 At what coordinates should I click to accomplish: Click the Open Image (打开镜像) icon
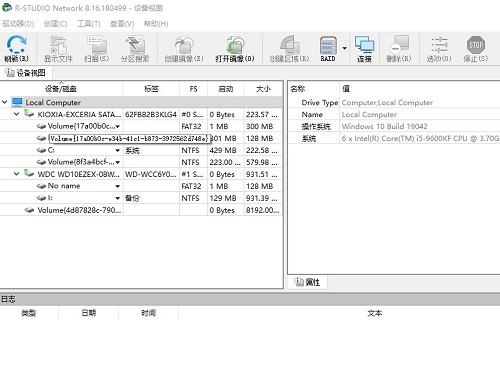click(235, 45)
